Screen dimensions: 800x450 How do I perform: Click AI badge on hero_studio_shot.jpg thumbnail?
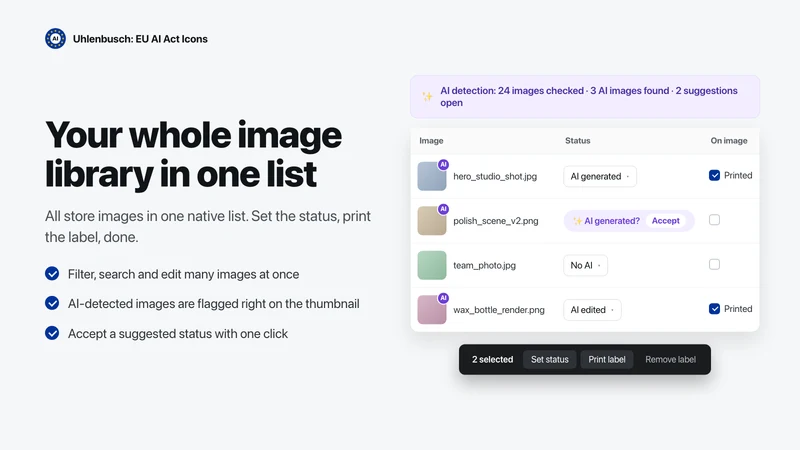point(443,165)
